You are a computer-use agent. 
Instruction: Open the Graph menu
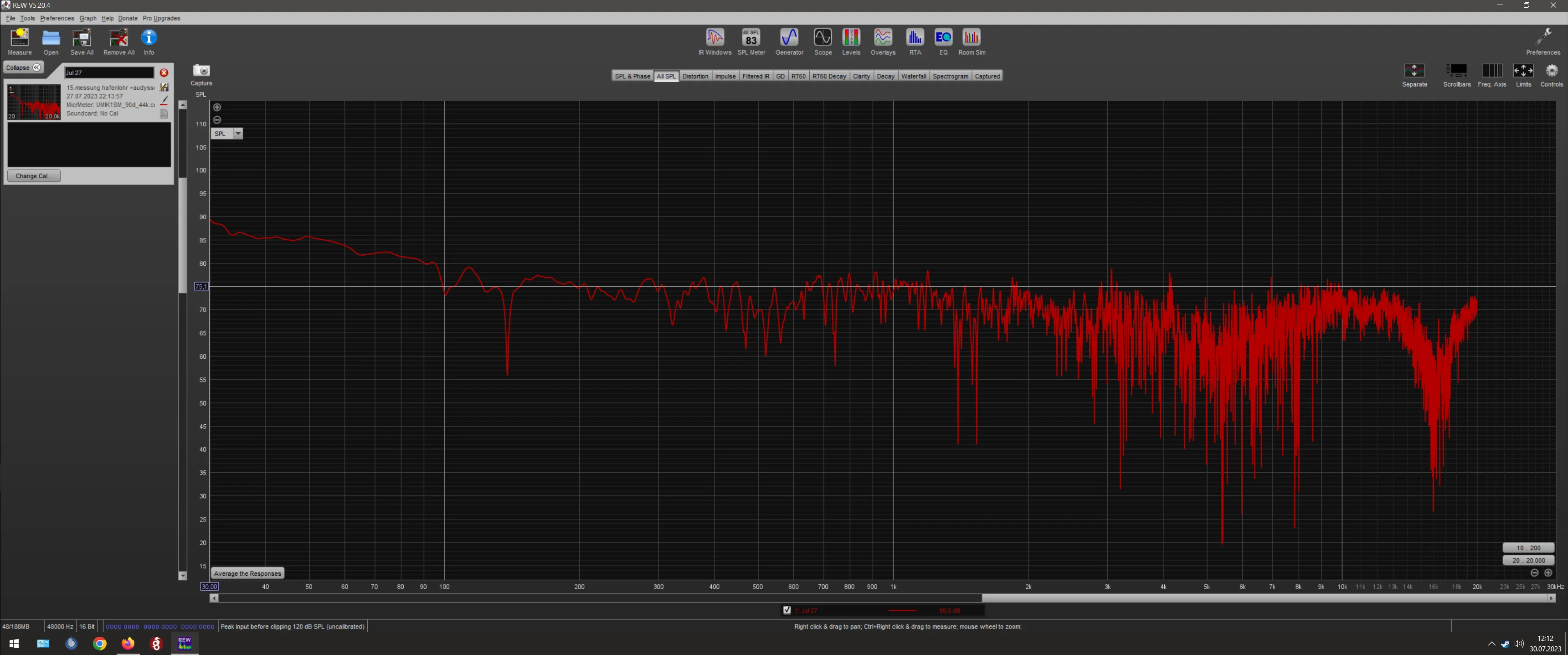87,18
